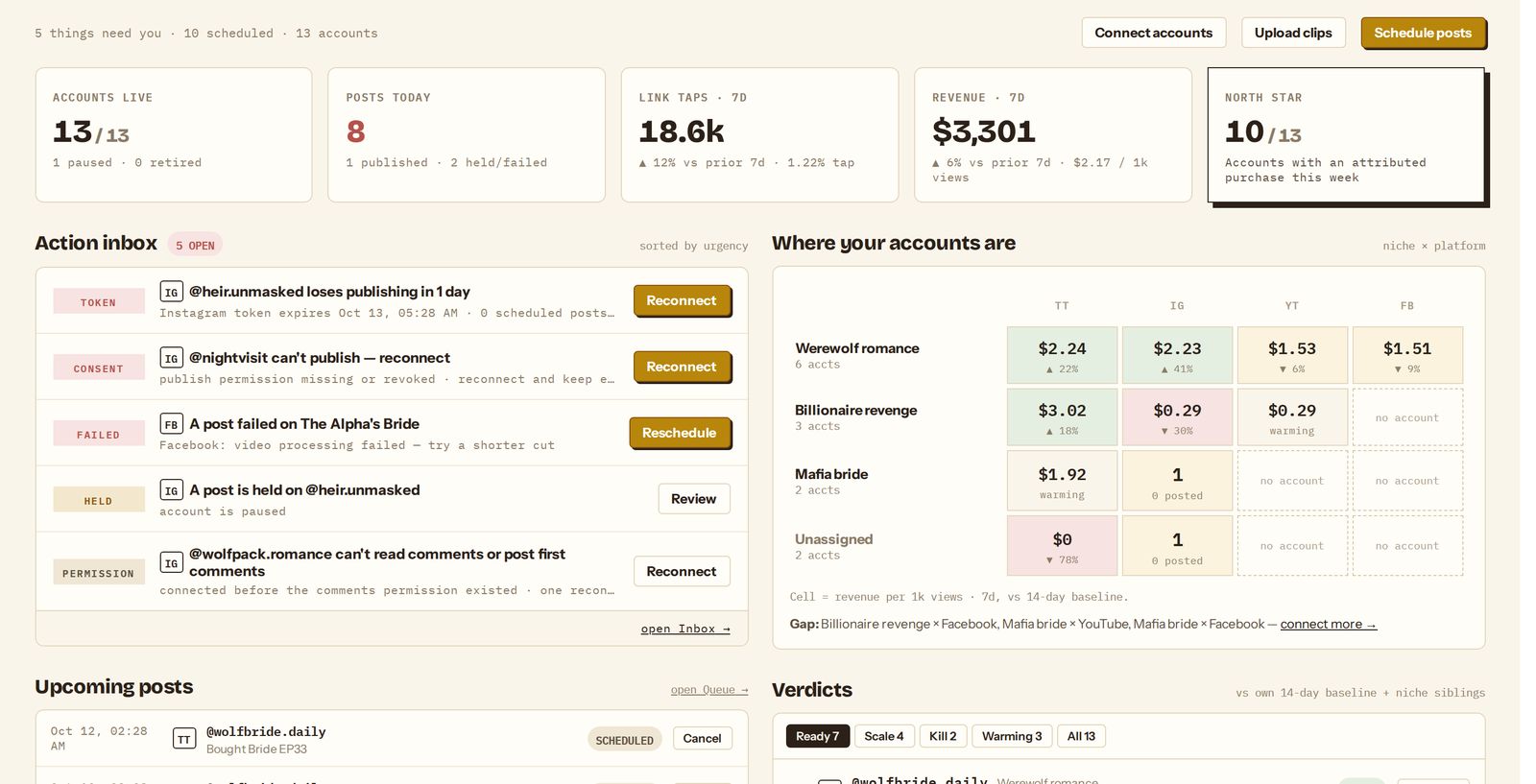The width and height of the screenshot is (1536, 784).
Task: Select Unassigned TikTok cell $0
Action: click(1062, 546)
